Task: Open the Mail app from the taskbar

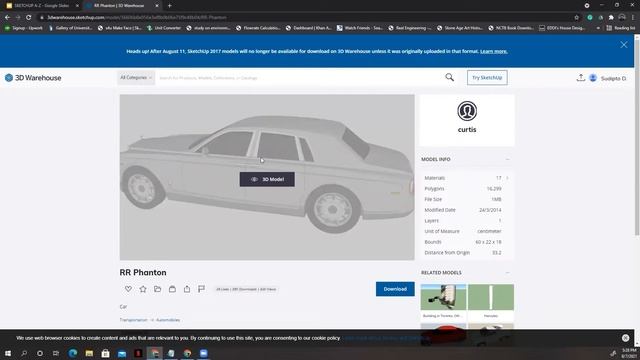Action: 122,353
